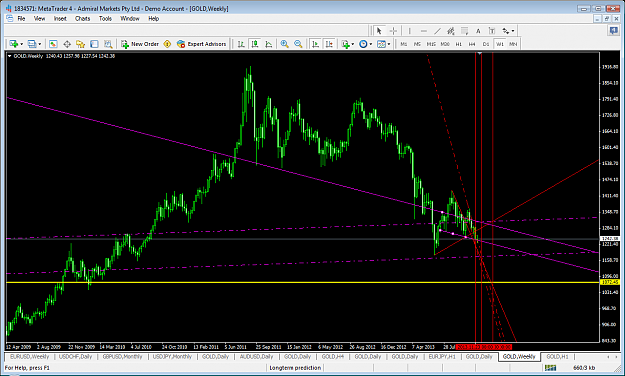Toggle the chart shift icon

coord(329,44)
